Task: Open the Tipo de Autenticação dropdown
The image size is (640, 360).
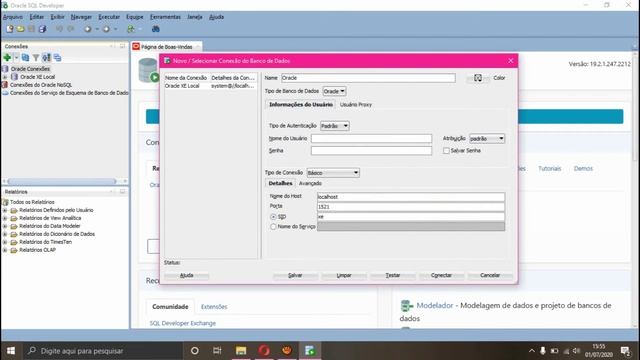Action: (x=334, y=126)
